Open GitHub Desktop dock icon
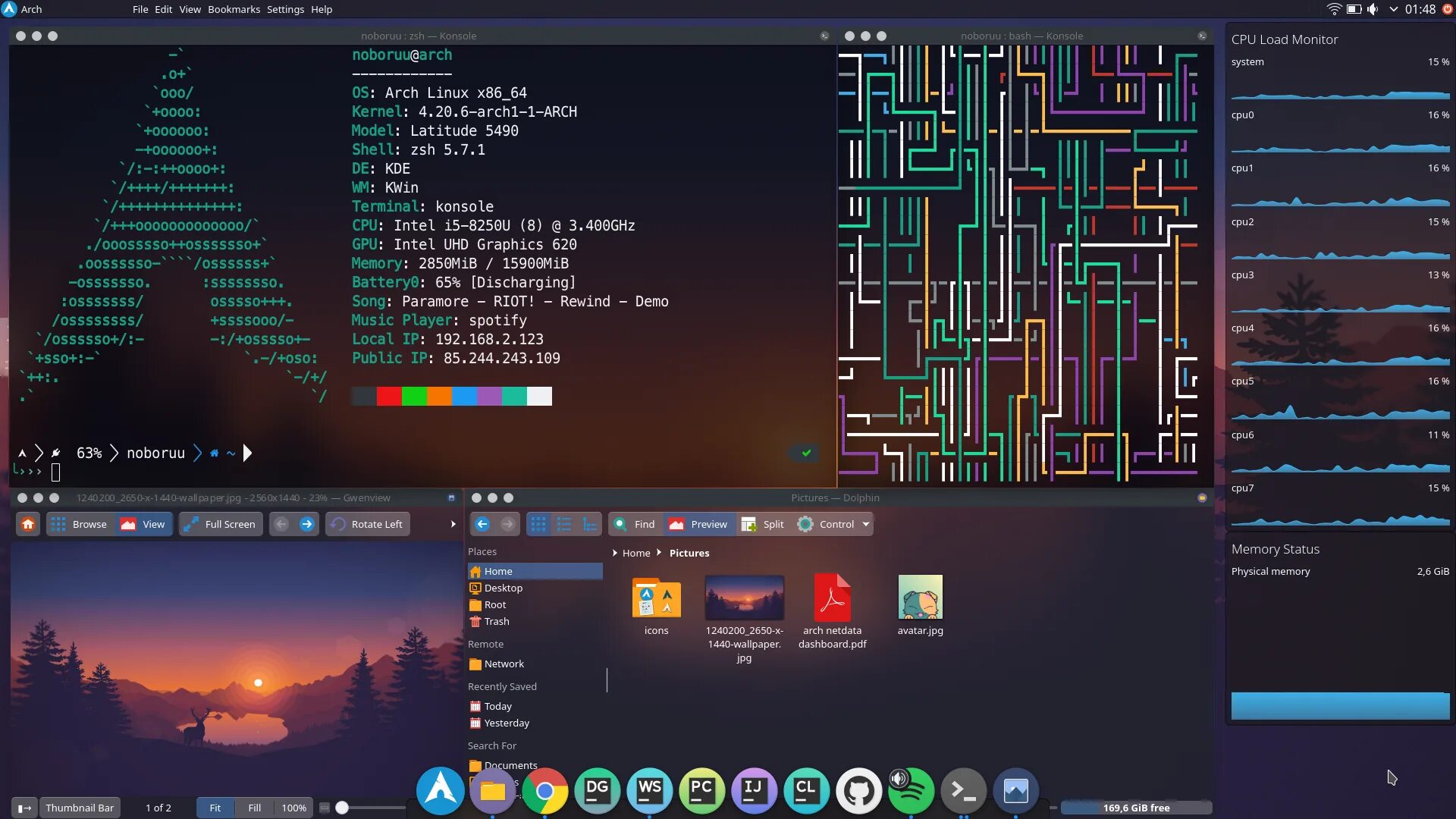The width and height of the screenshot is (1456, 819). pos(858,791)
